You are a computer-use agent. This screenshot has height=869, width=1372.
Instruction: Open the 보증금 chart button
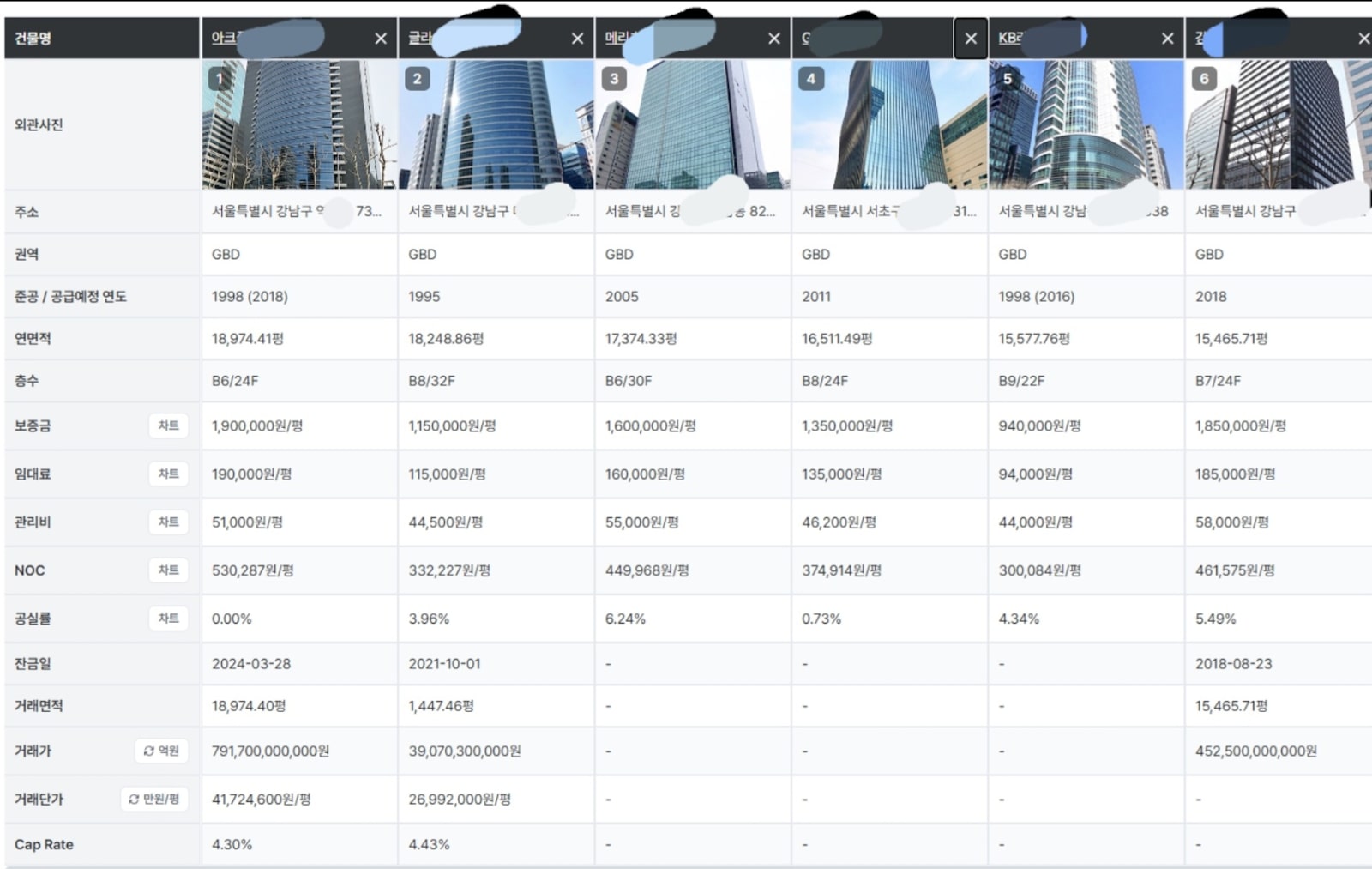[x=169, y=425]
